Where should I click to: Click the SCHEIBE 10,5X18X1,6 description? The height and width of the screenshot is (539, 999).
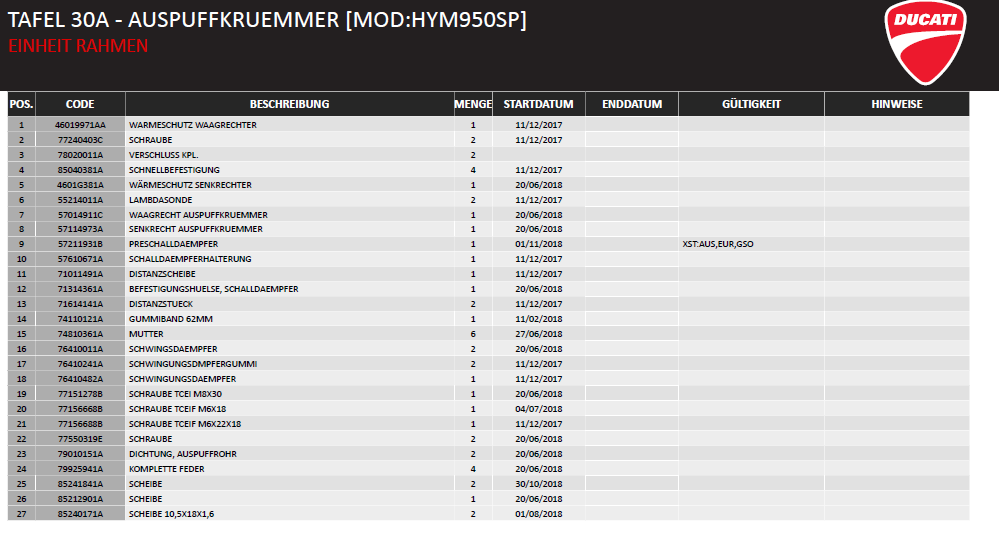click(x=171, y=514)
